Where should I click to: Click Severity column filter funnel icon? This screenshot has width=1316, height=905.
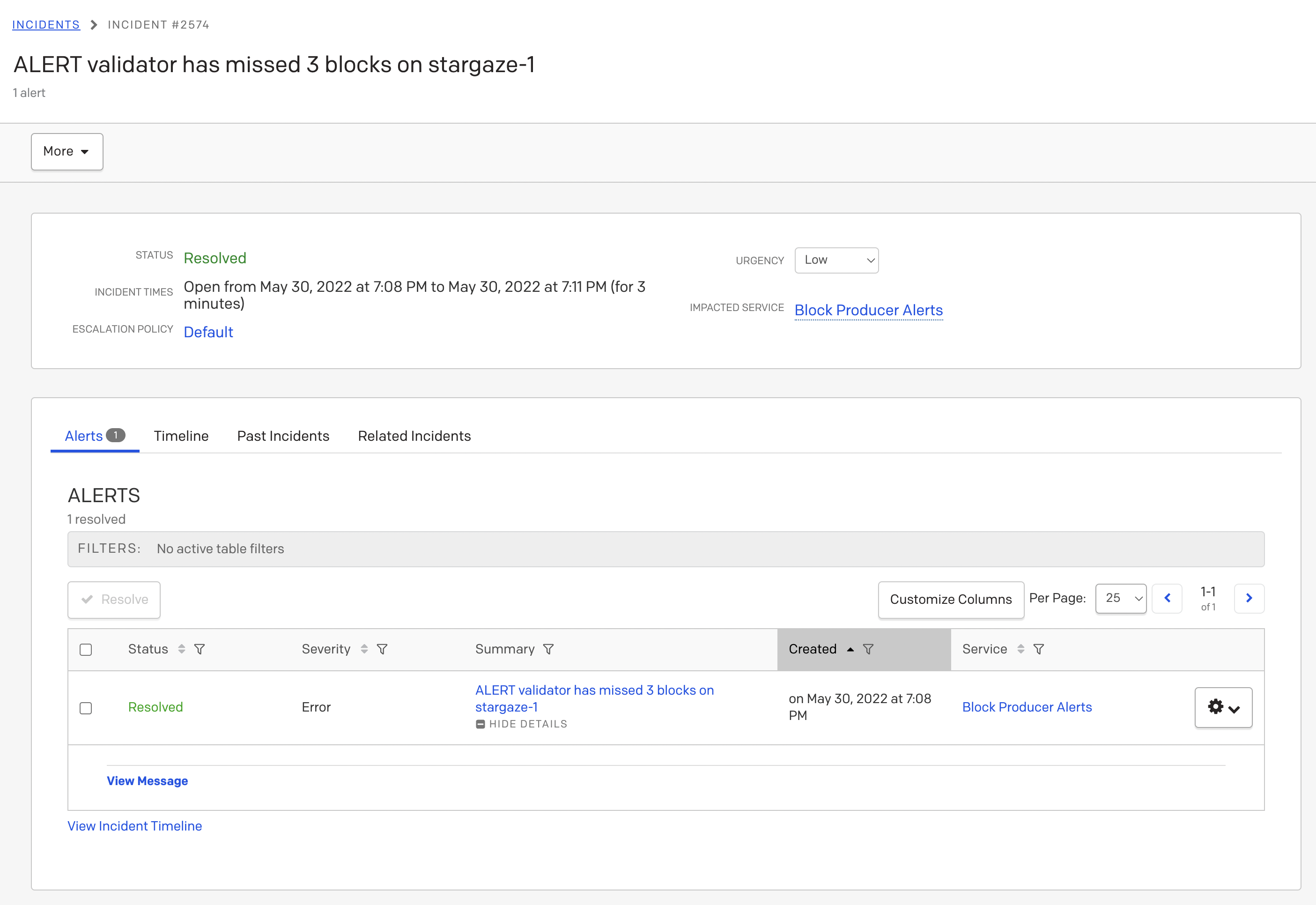[x=382, y=649]
